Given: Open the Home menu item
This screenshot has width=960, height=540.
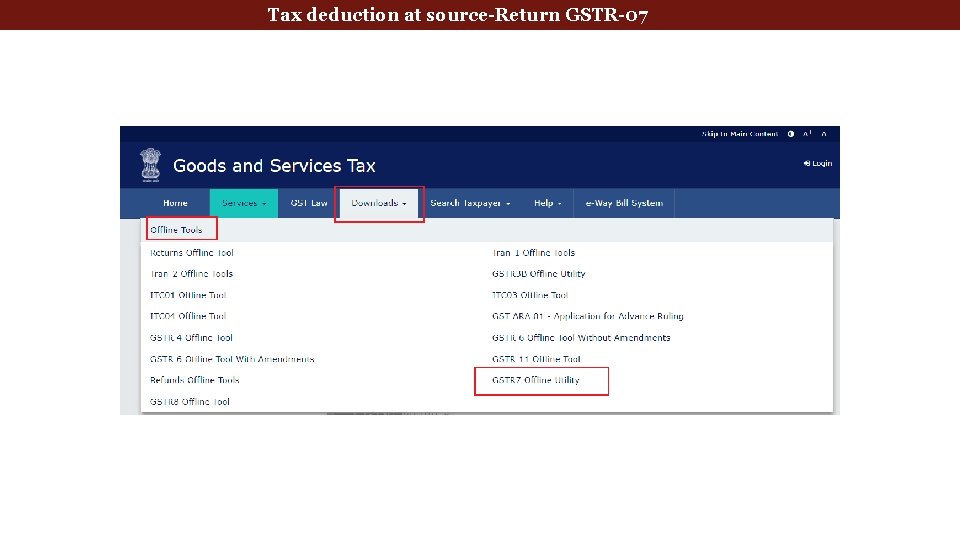Looking at the screenshot, I should pos(175,203).
